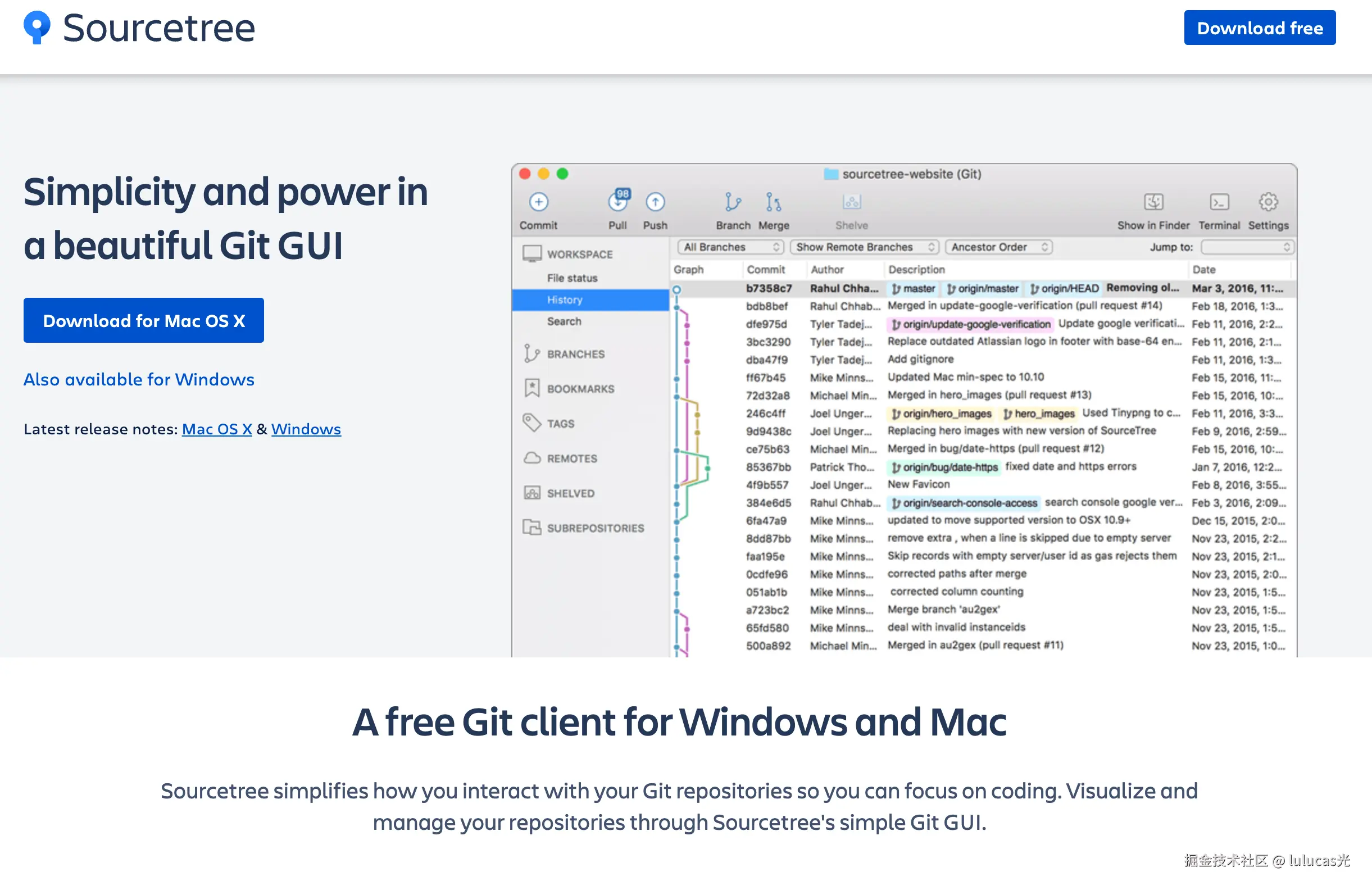The image size is (1372, 890).
Task: Click Download for Mac OS X button
Action: pos(143,321)
